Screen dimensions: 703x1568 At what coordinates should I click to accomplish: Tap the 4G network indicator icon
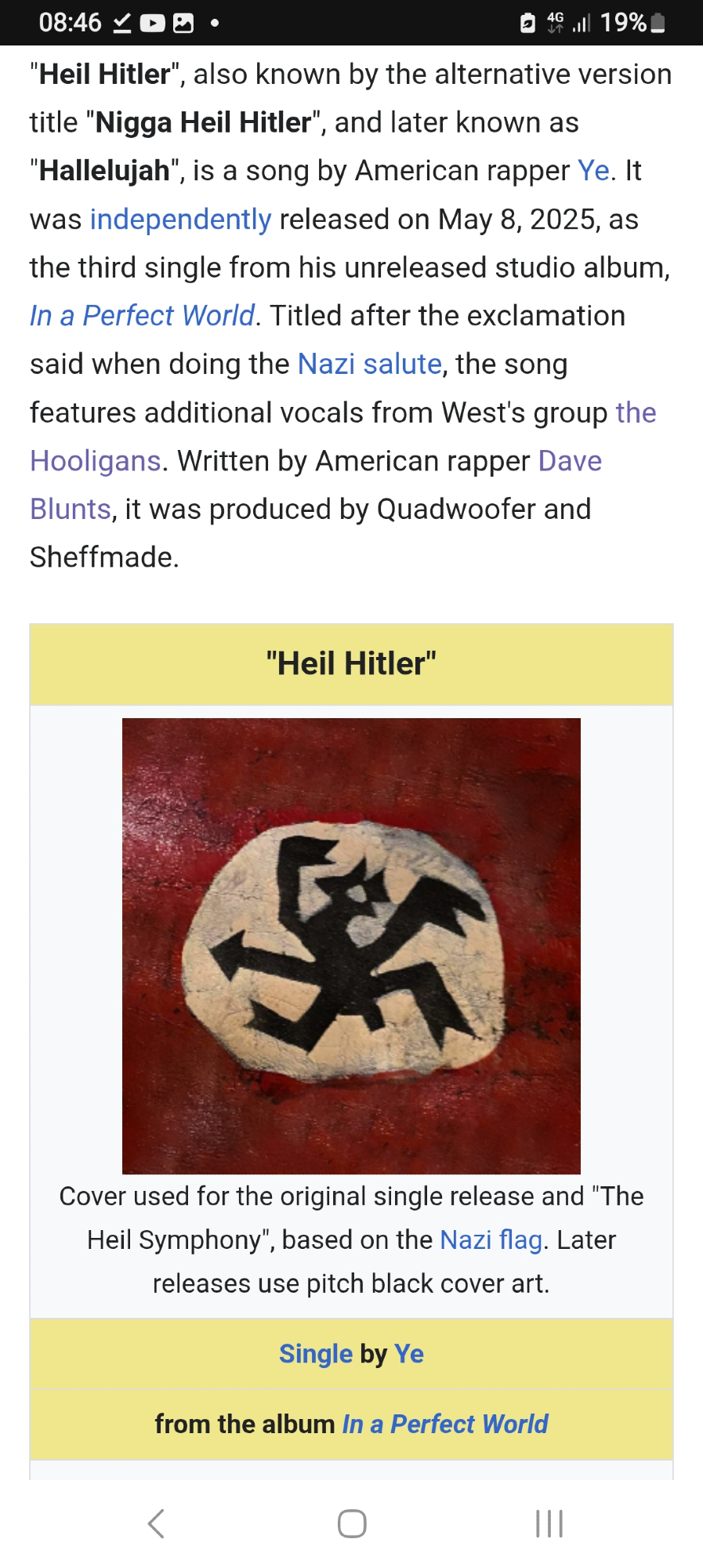pos(555,22)
